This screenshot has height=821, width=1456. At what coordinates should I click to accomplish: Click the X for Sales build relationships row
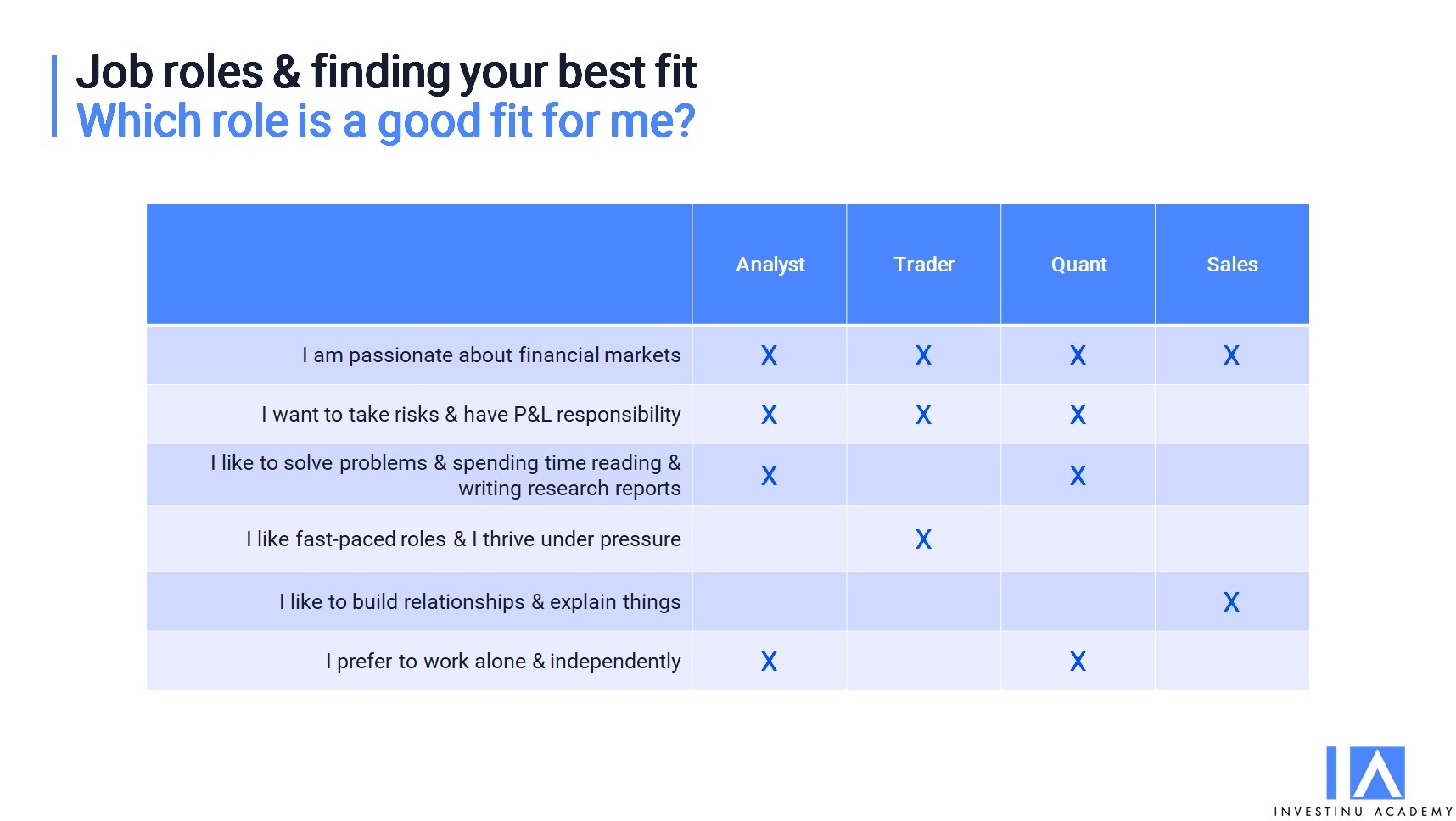tap(1231, 602)
